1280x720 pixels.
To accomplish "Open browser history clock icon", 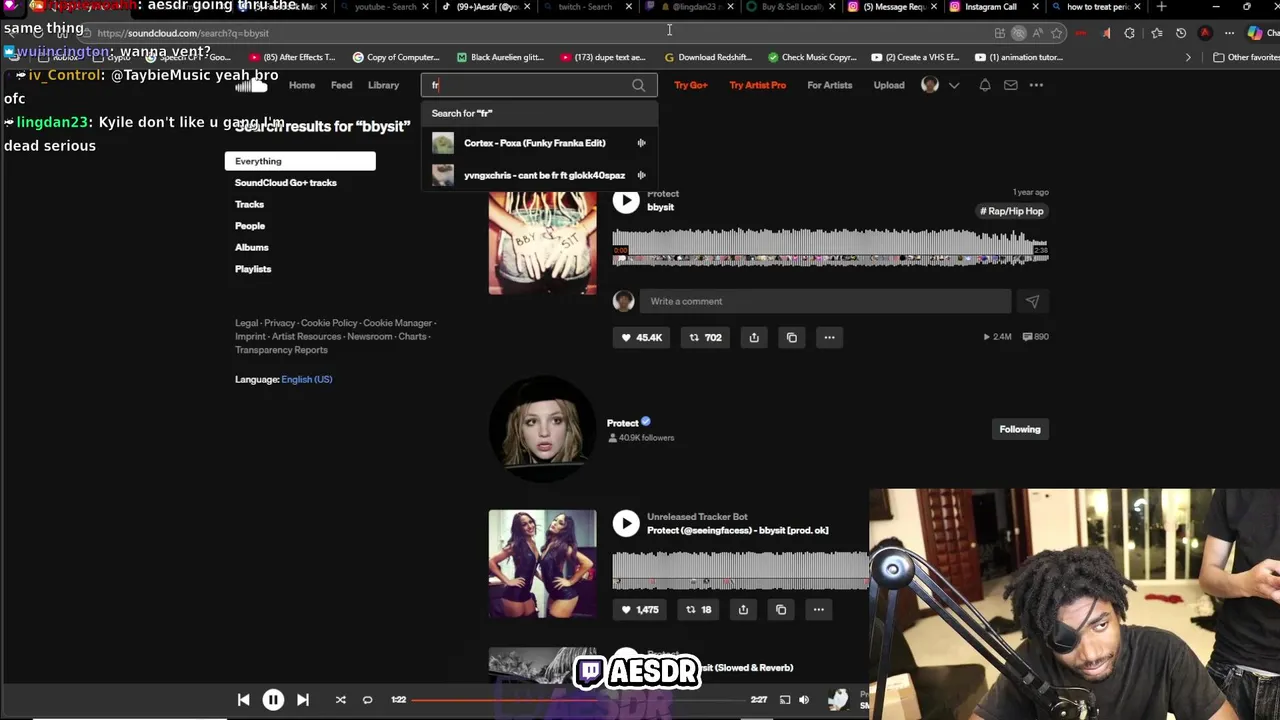I will click(x=1181, y=33).
